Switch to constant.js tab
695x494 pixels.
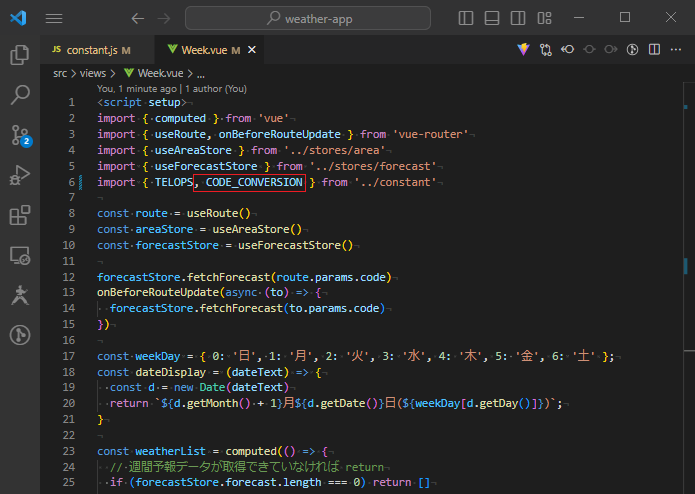pos(98,50)
